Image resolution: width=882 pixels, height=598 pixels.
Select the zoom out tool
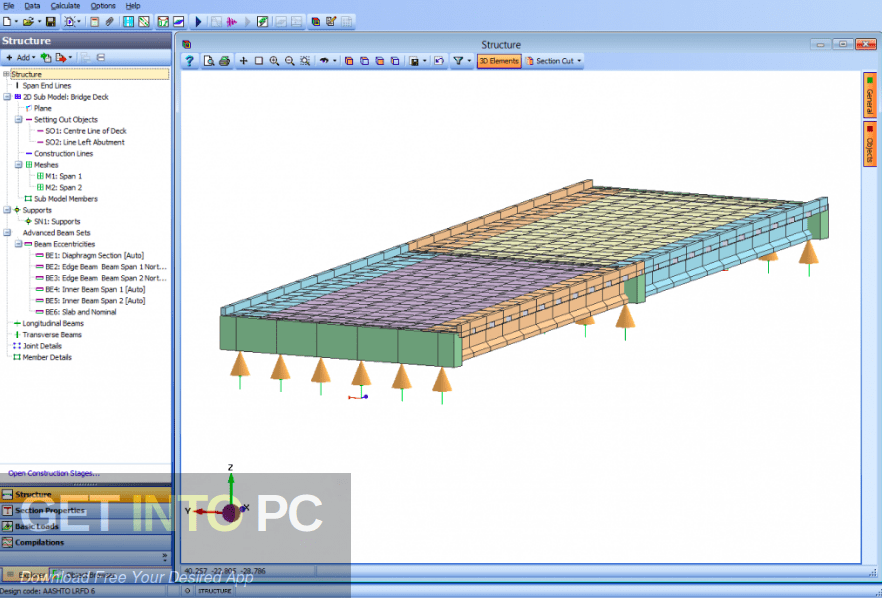coord(290,60)
